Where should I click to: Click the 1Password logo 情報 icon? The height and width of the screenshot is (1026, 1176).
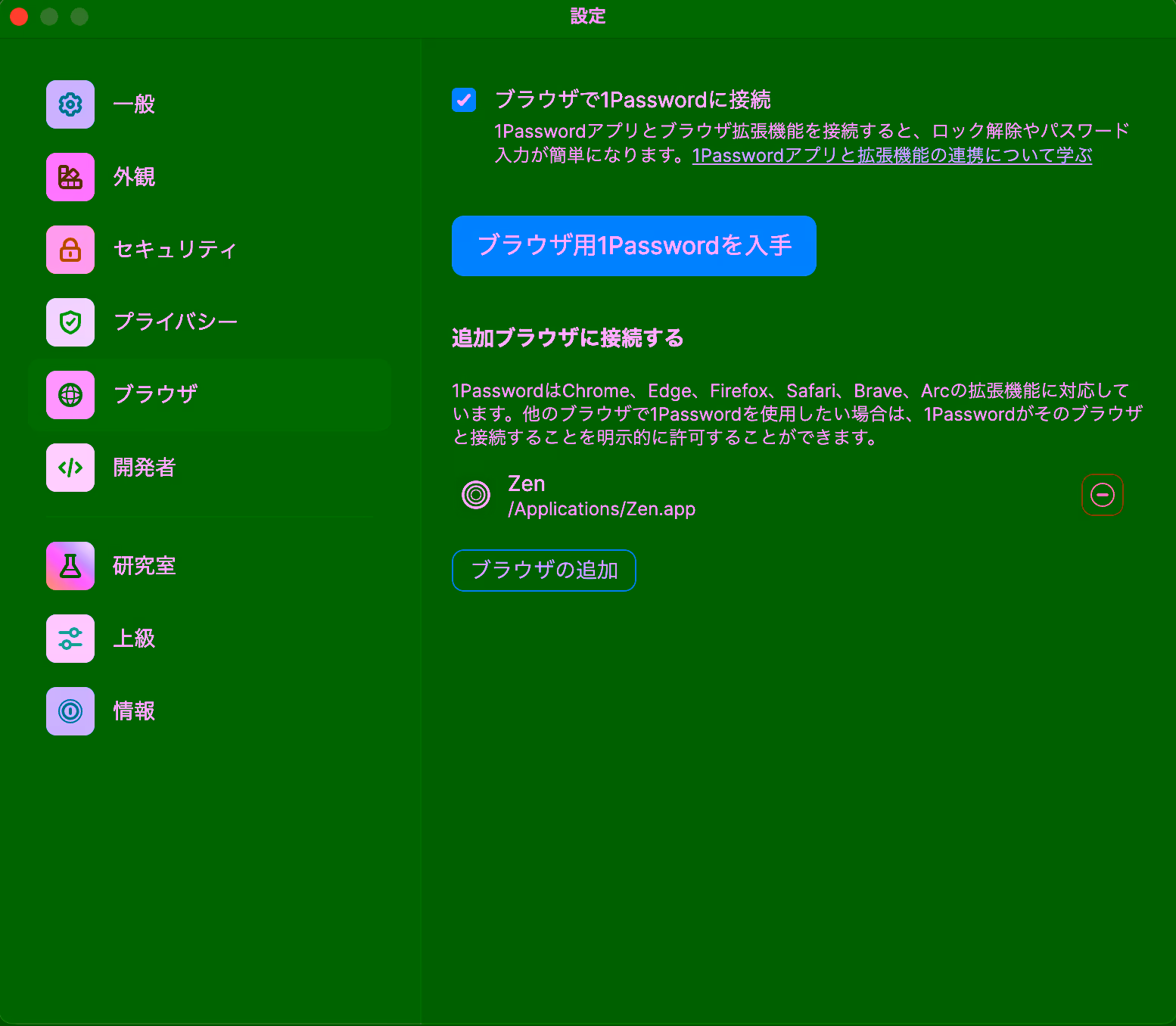pyautogui.click(x=70, y=711)
